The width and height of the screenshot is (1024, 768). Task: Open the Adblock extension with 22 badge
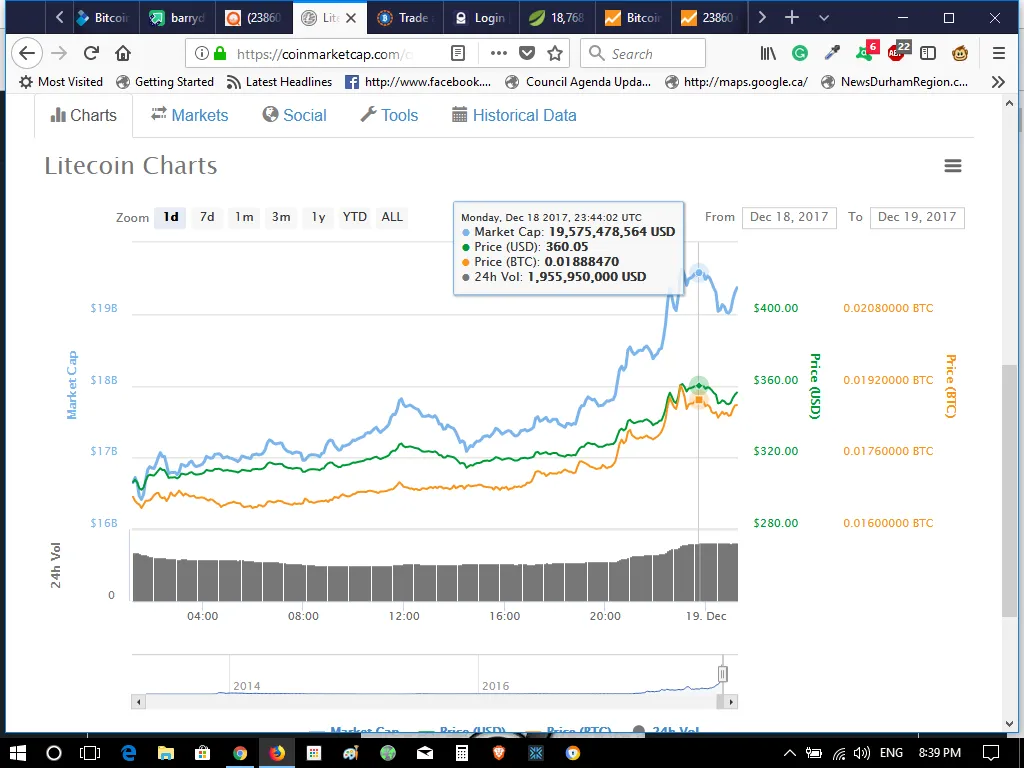[899, 52]
